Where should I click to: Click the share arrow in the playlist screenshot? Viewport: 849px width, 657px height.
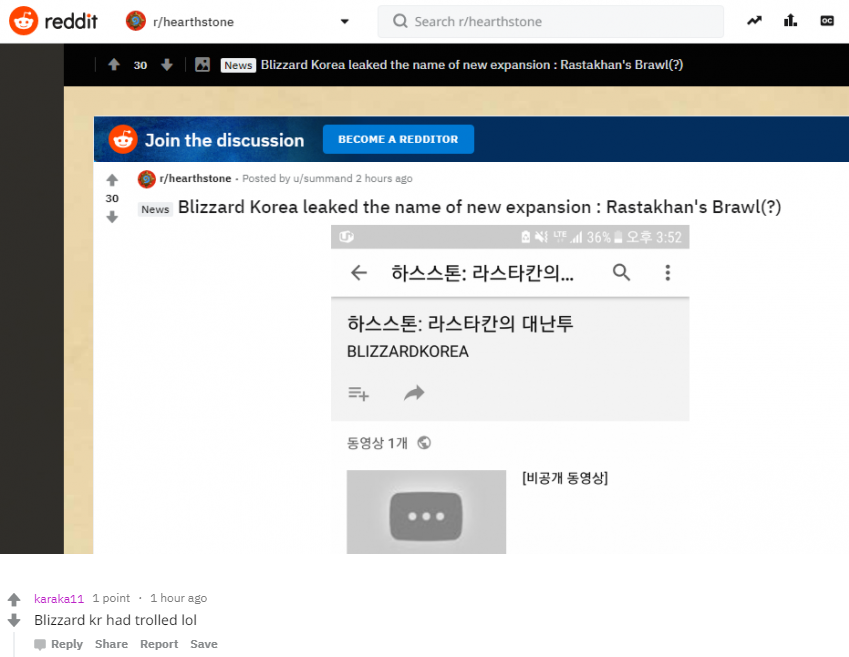point(414,394)
